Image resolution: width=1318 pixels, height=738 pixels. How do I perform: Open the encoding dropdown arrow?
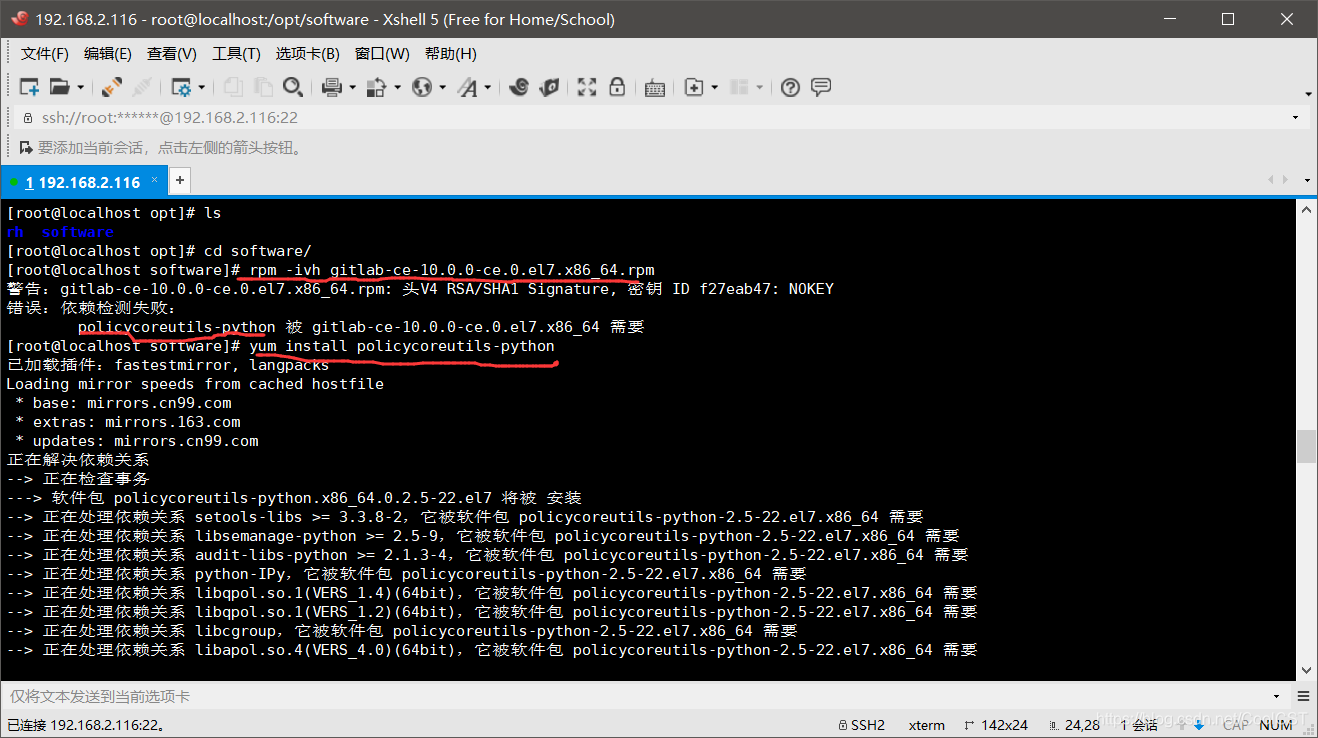[x=442, y=88]
